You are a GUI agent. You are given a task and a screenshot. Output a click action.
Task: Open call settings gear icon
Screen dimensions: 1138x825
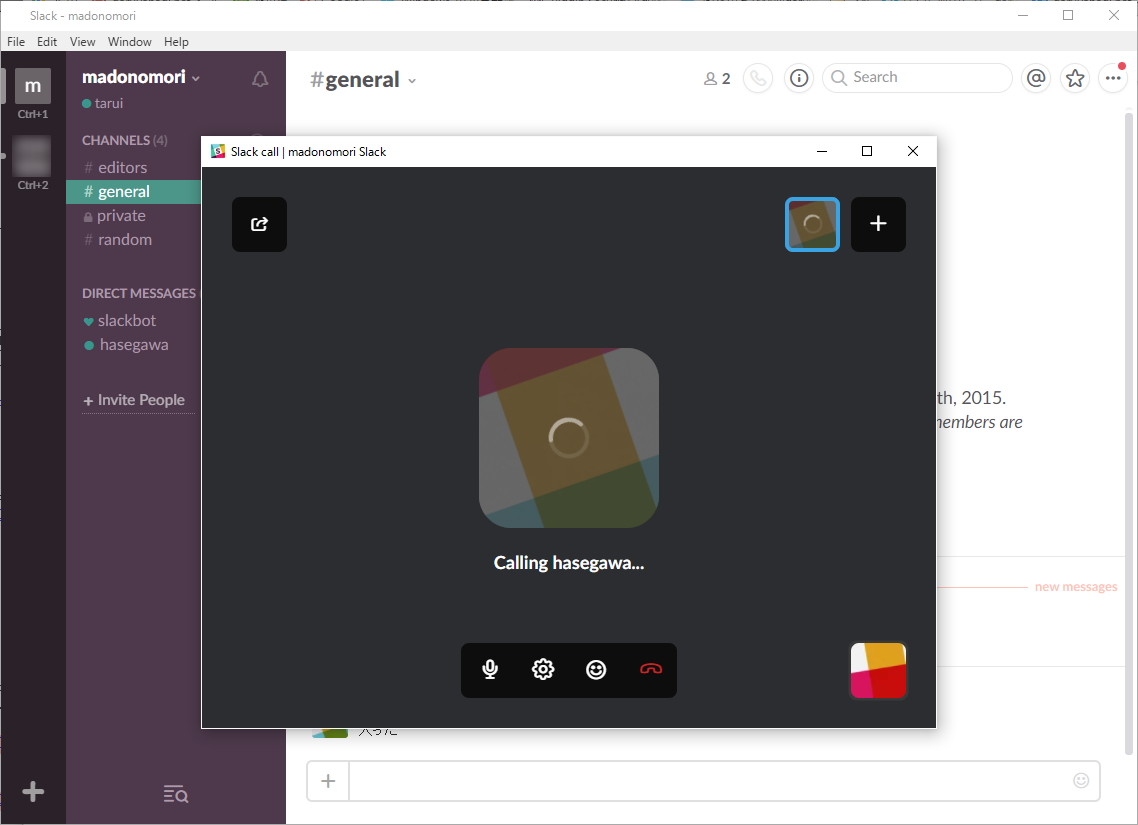click(543, 670)
